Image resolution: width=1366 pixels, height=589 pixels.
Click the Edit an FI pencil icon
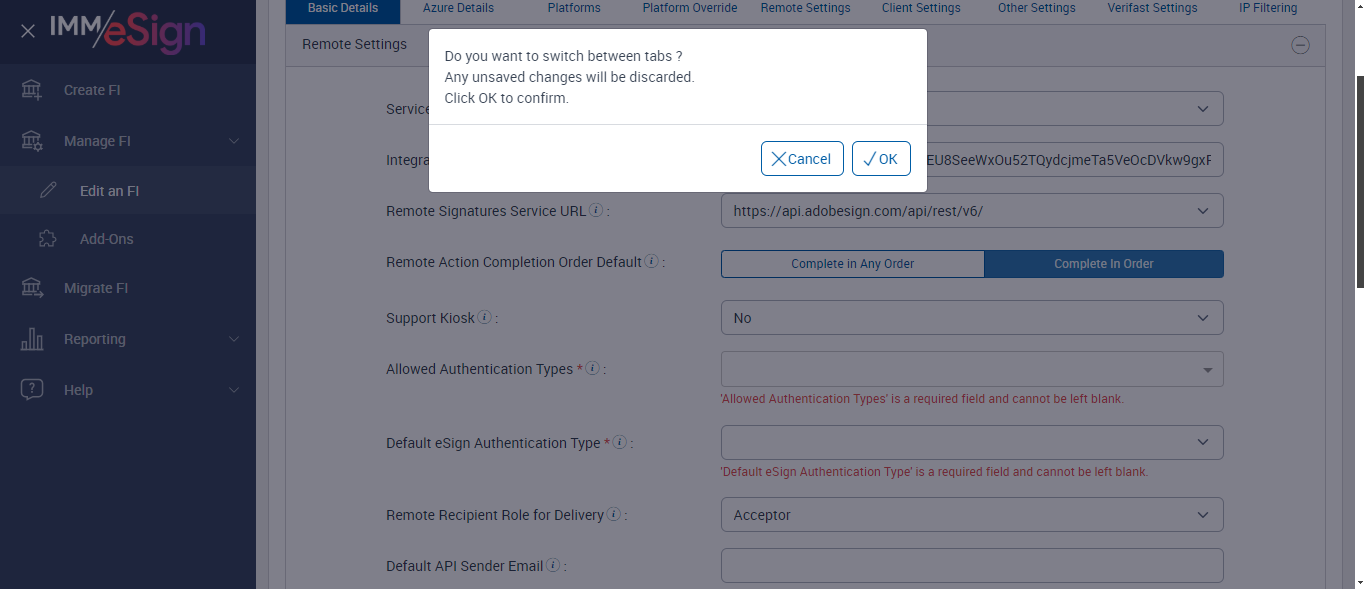coord(48,191)
